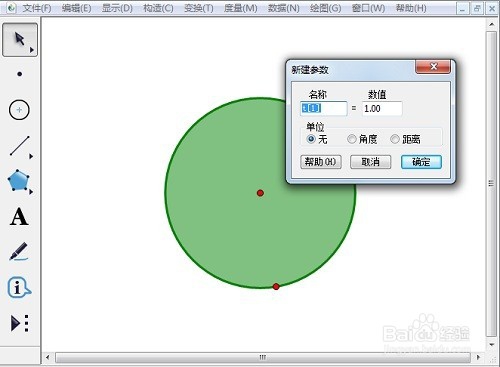Screen dimensions: 500x367
Task: Close the 新建参数 dialog
Action: [x=433, y=67]
